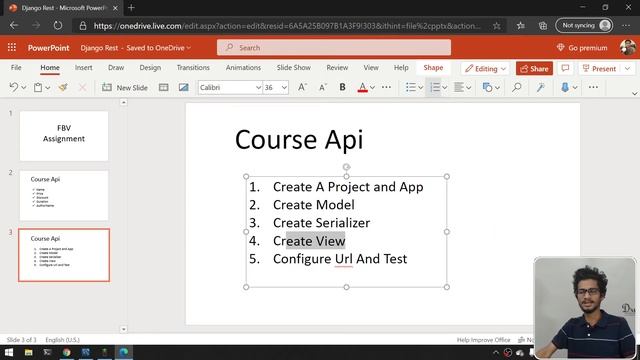Viewport: 640px width, 360px height.
Task: Open the ribbon overflow ellipsis
Action: (593, 87)
